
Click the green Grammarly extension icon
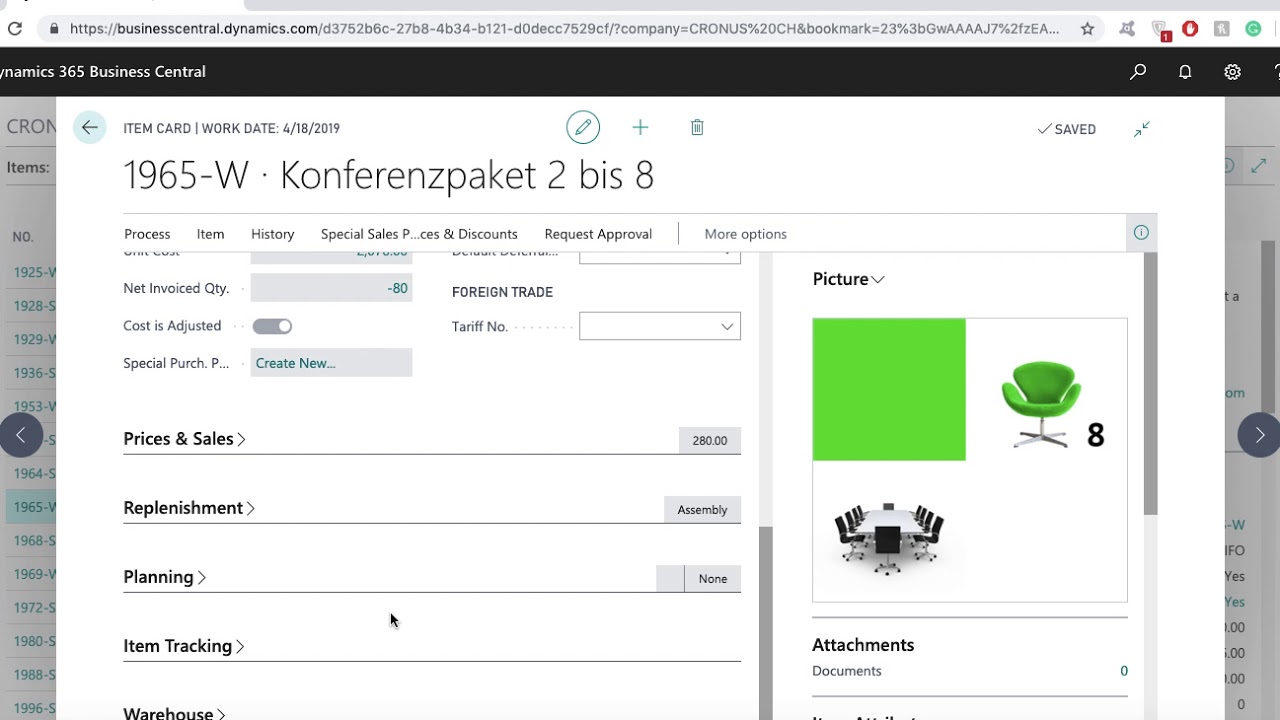1253,29
